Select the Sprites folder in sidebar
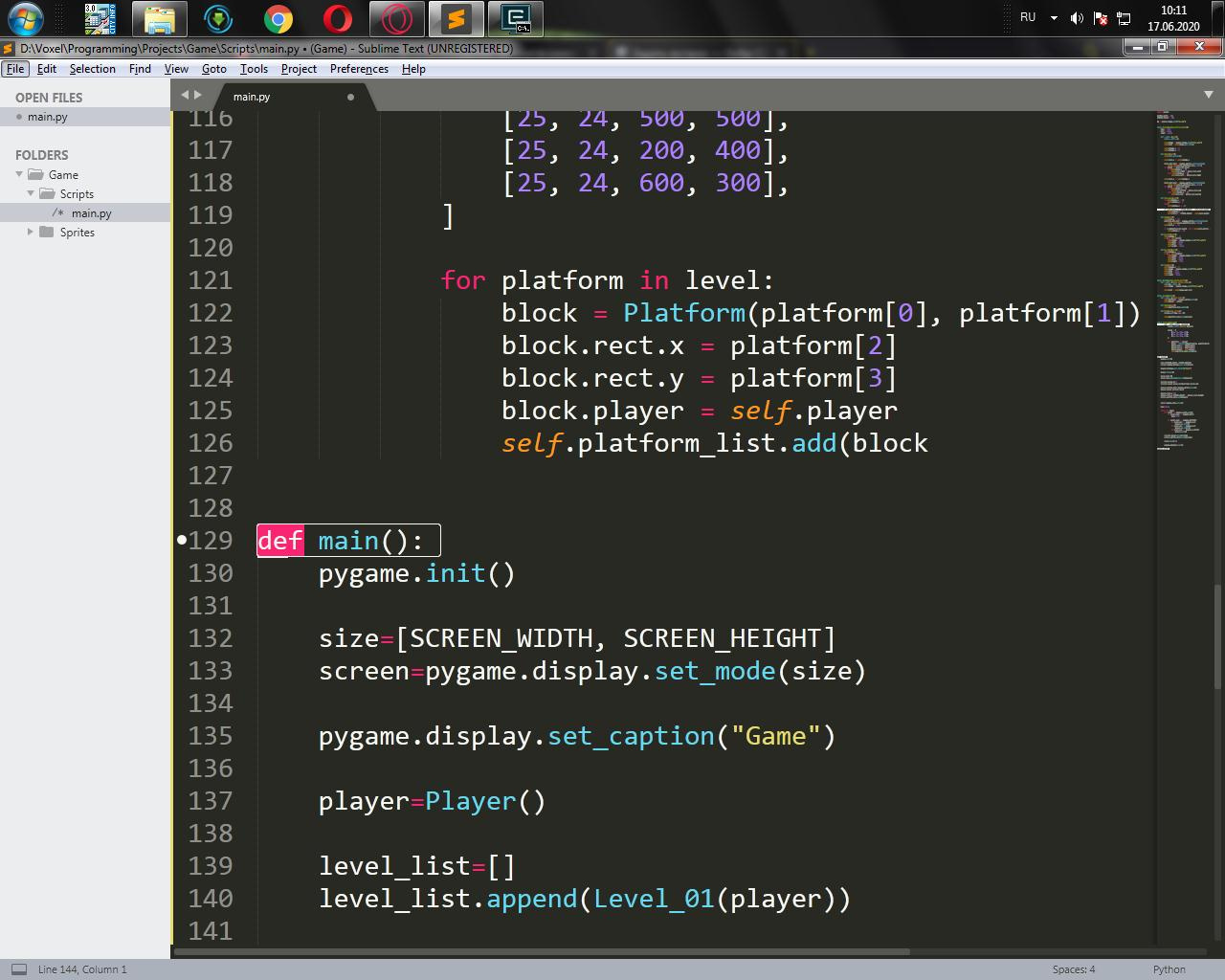The image size is (1225, 980). tap(77, 232)
